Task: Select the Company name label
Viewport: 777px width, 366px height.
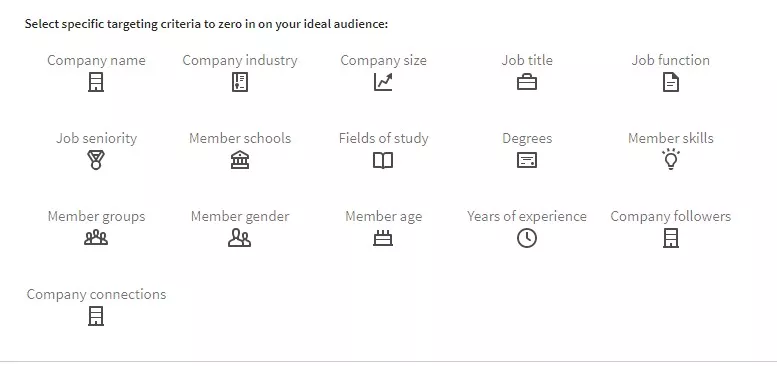Action: [x=96, y=60]
